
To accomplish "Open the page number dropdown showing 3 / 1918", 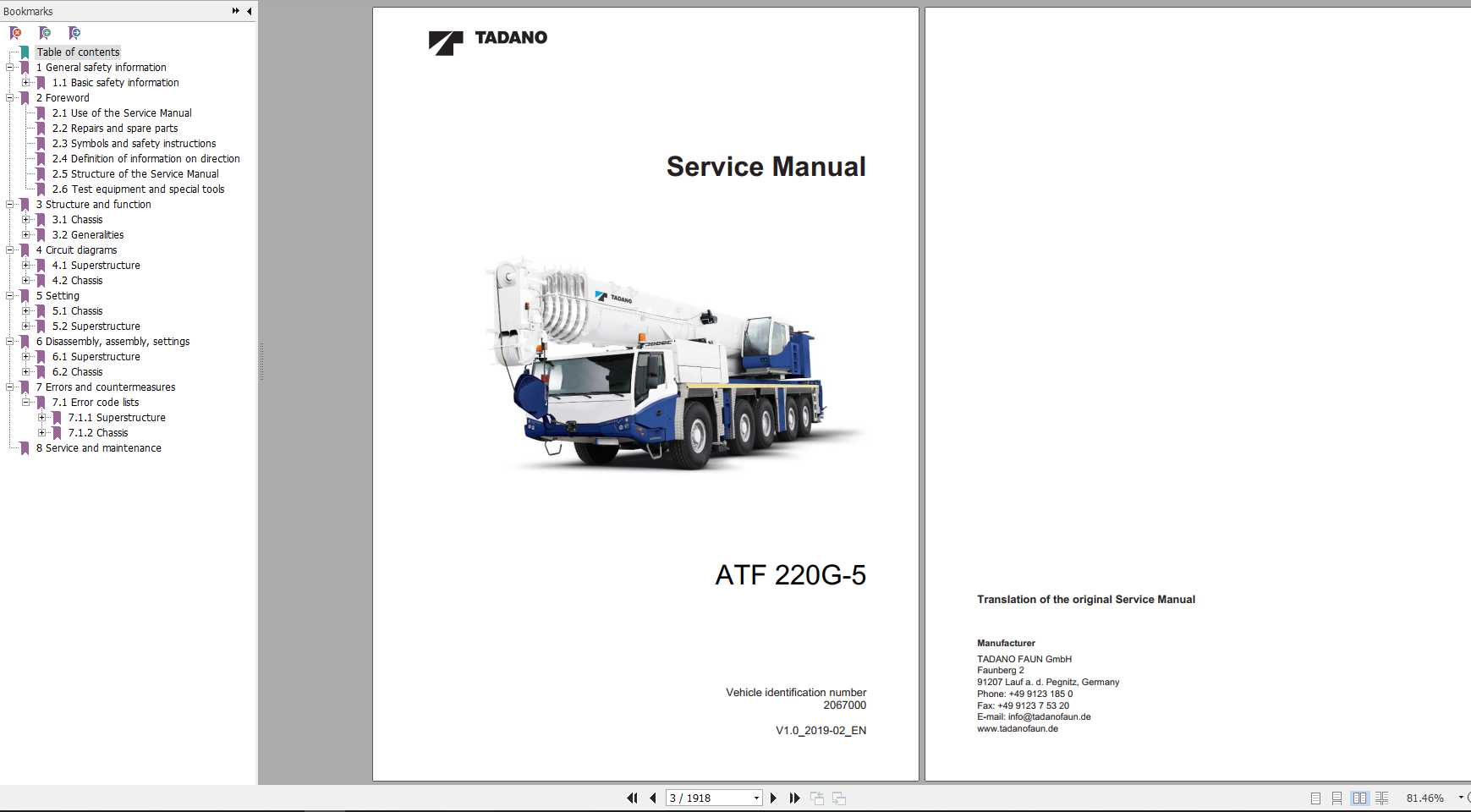I will [x=756, y=798].
